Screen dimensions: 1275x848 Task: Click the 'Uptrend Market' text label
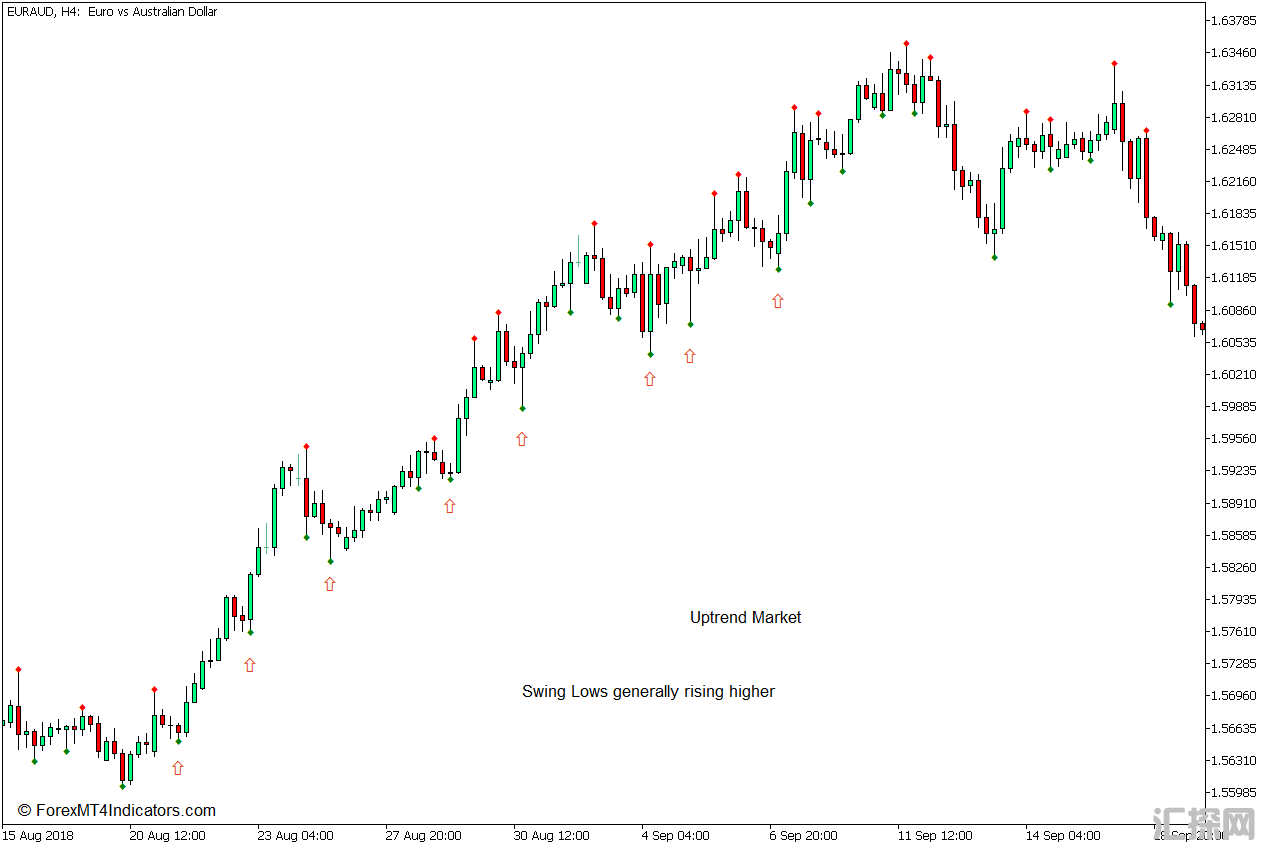[745, 618]
